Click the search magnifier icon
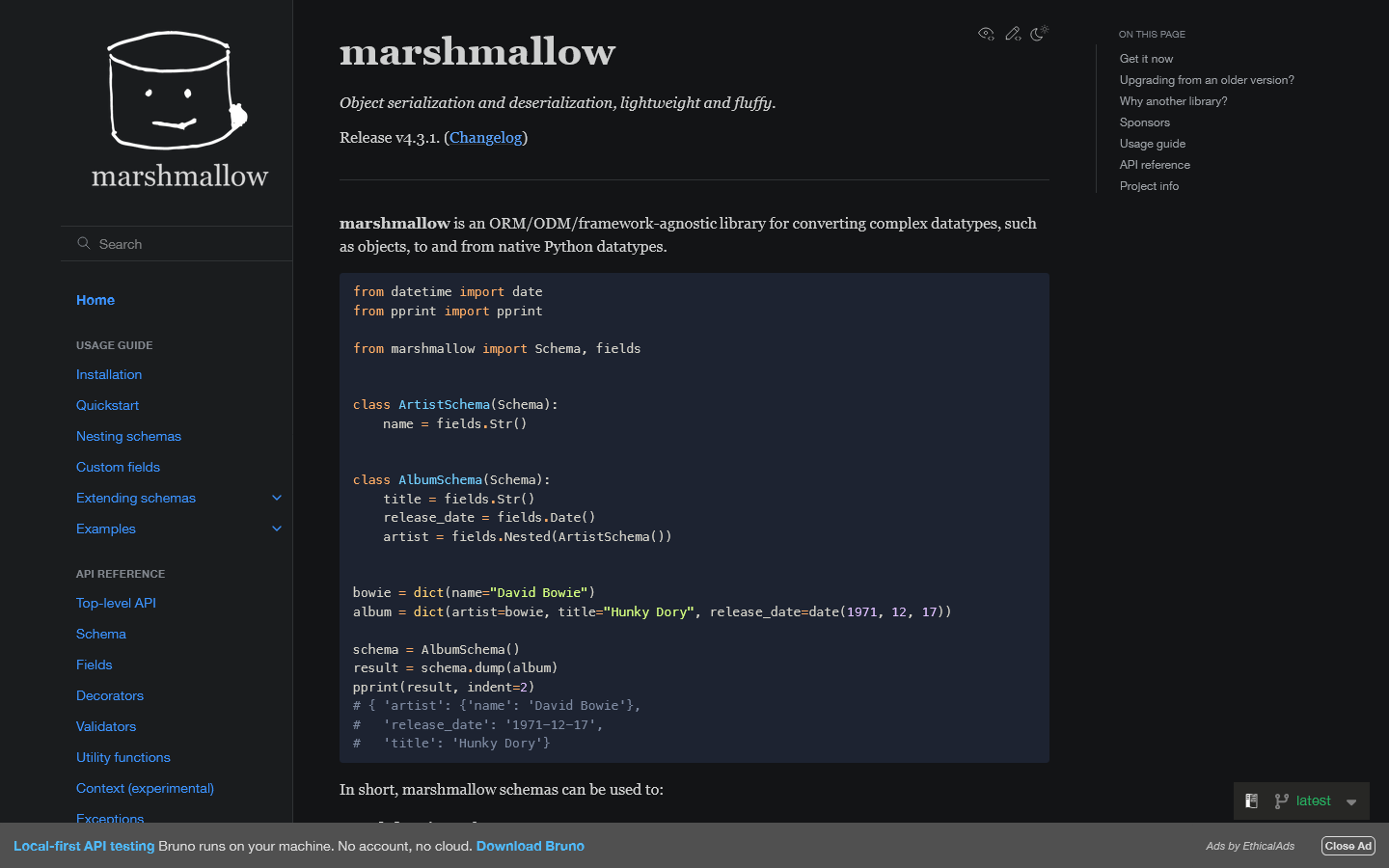Screen dimensions: 1389x868 click(84, 244)
